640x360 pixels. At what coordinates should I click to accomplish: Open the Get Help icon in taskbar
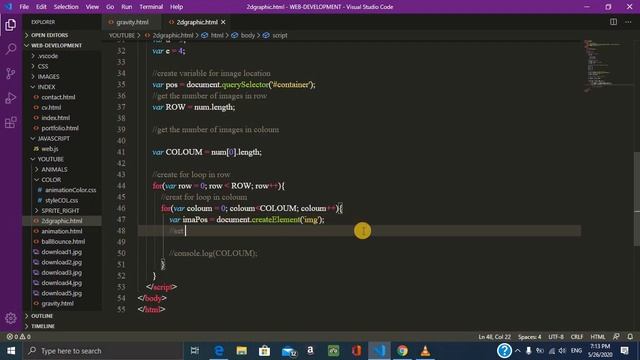504,351
